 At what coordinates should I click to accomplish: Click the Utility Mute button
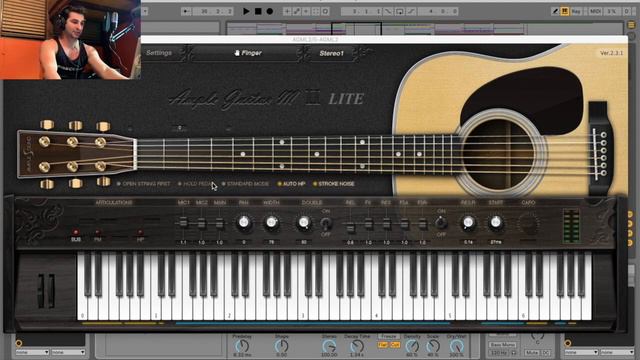(532, 352)
